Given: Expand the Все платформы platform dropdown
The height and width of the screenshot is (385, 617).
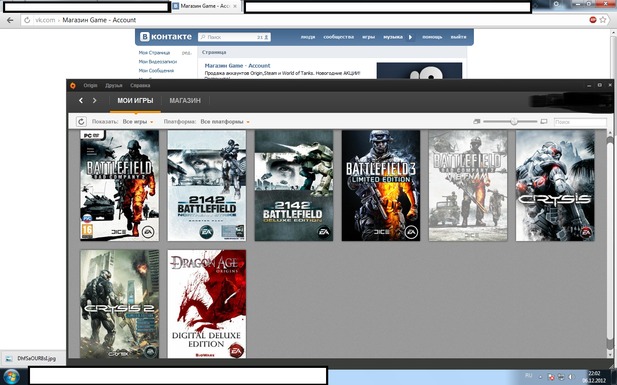Looking at the screenshot, I should click(x=225, y=122).
